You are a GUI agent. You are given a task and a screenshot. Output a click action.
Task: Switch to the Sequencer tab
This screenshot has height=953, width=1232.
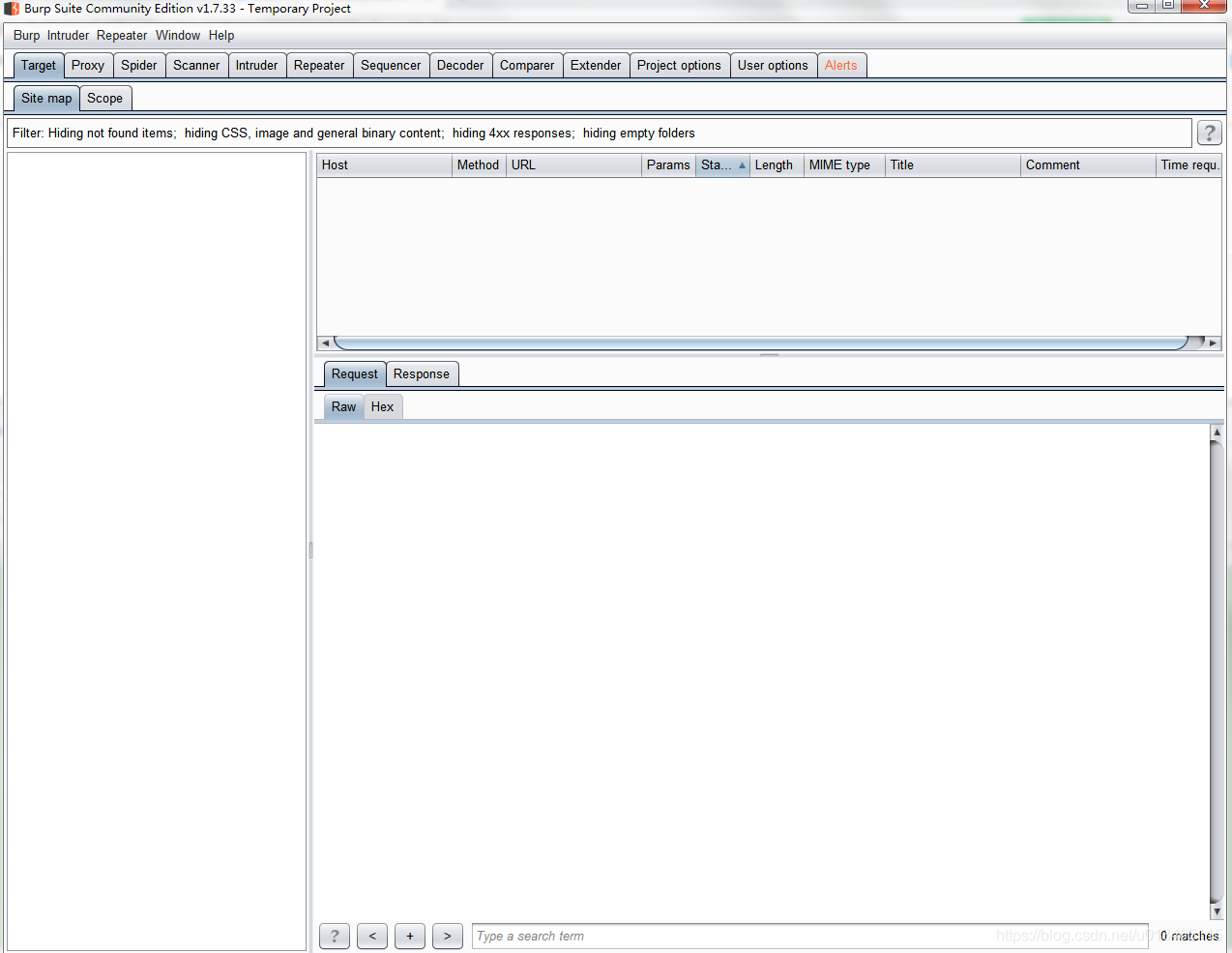[x=391, y=66]
